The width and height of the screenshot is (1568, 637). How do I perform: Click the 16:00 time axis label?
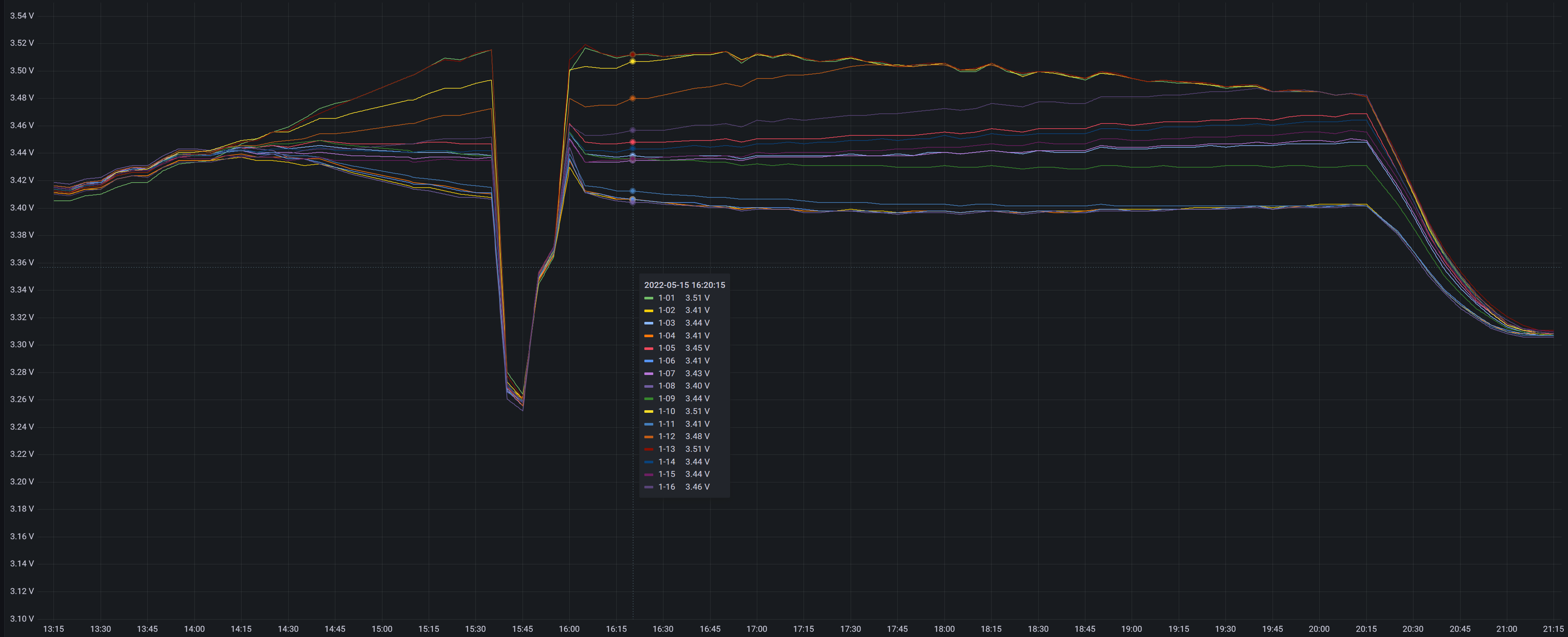point(569,629)
